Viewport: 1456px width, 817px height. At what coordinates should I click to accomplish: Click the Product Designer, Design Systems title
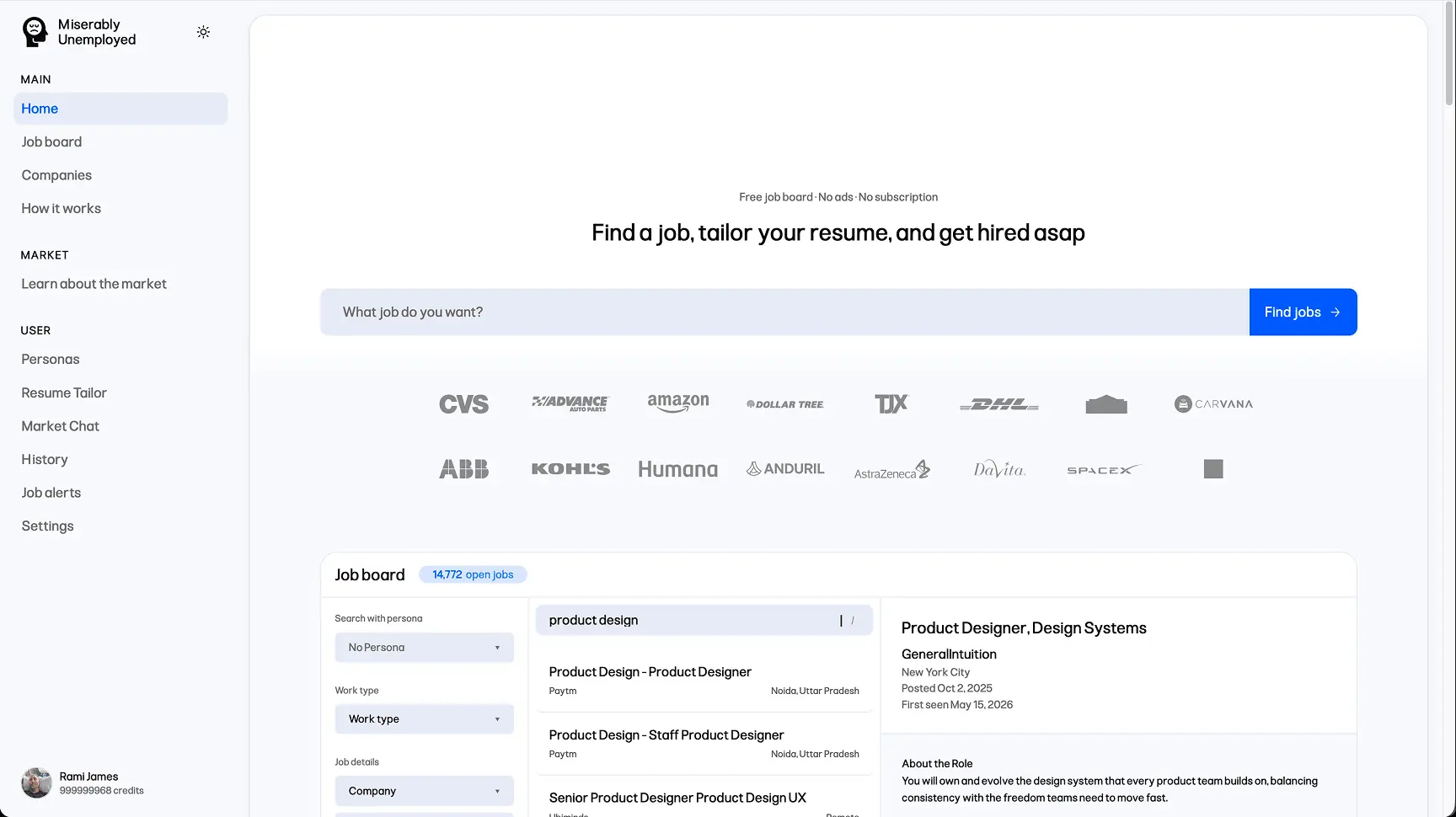[x=1024, y=627]
